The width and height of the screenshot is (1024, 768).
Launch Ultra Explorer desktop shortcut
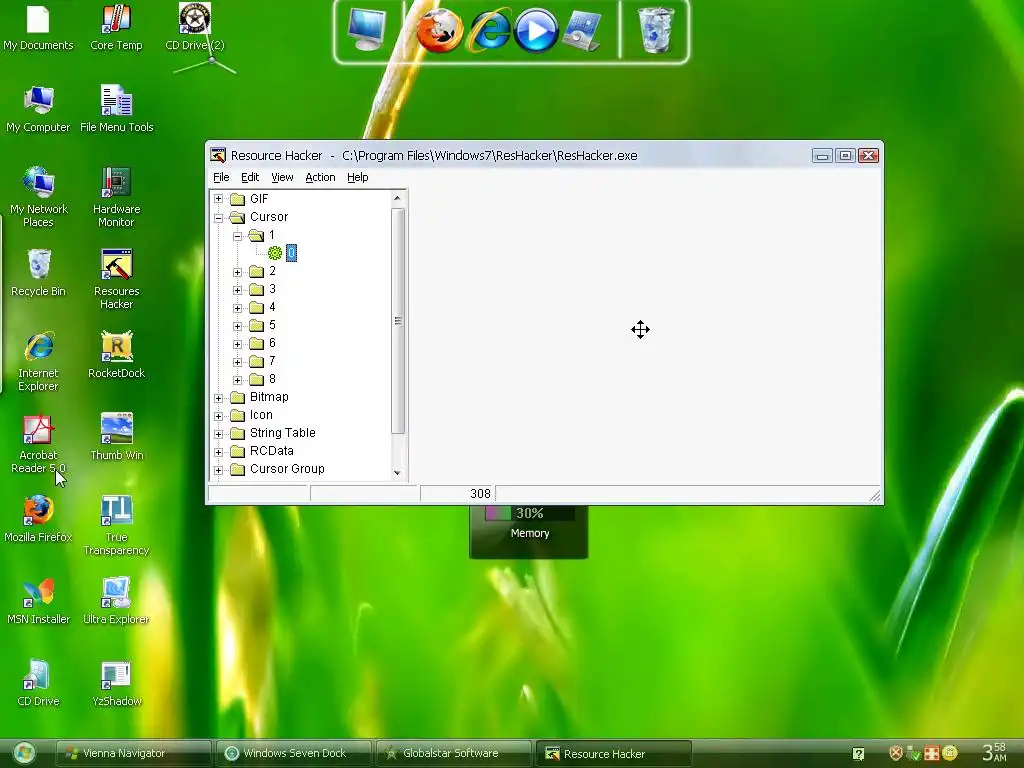tap(116, 602)
